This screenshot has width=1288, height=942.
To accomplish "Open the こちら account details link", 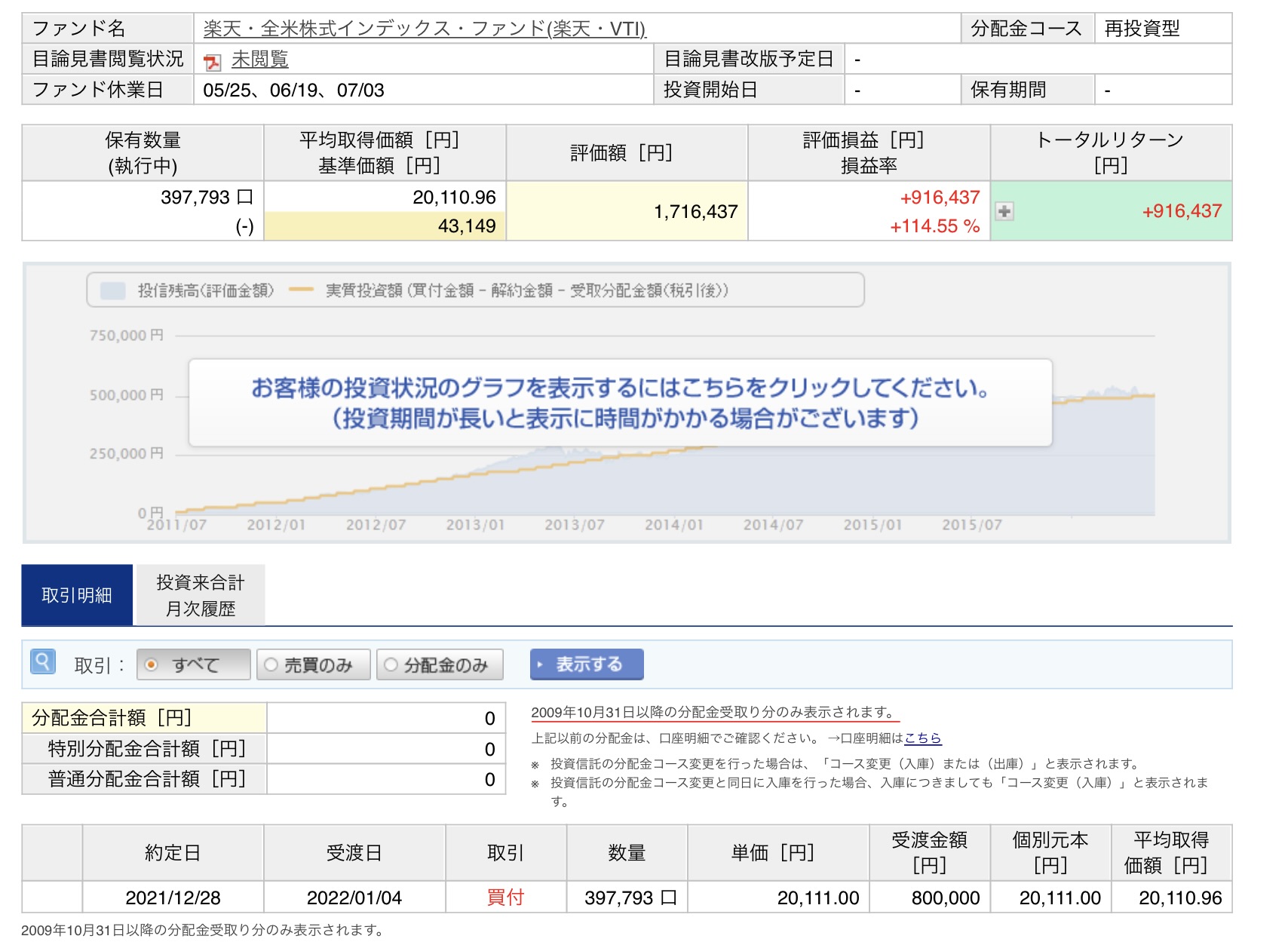I will pos(923,738).
